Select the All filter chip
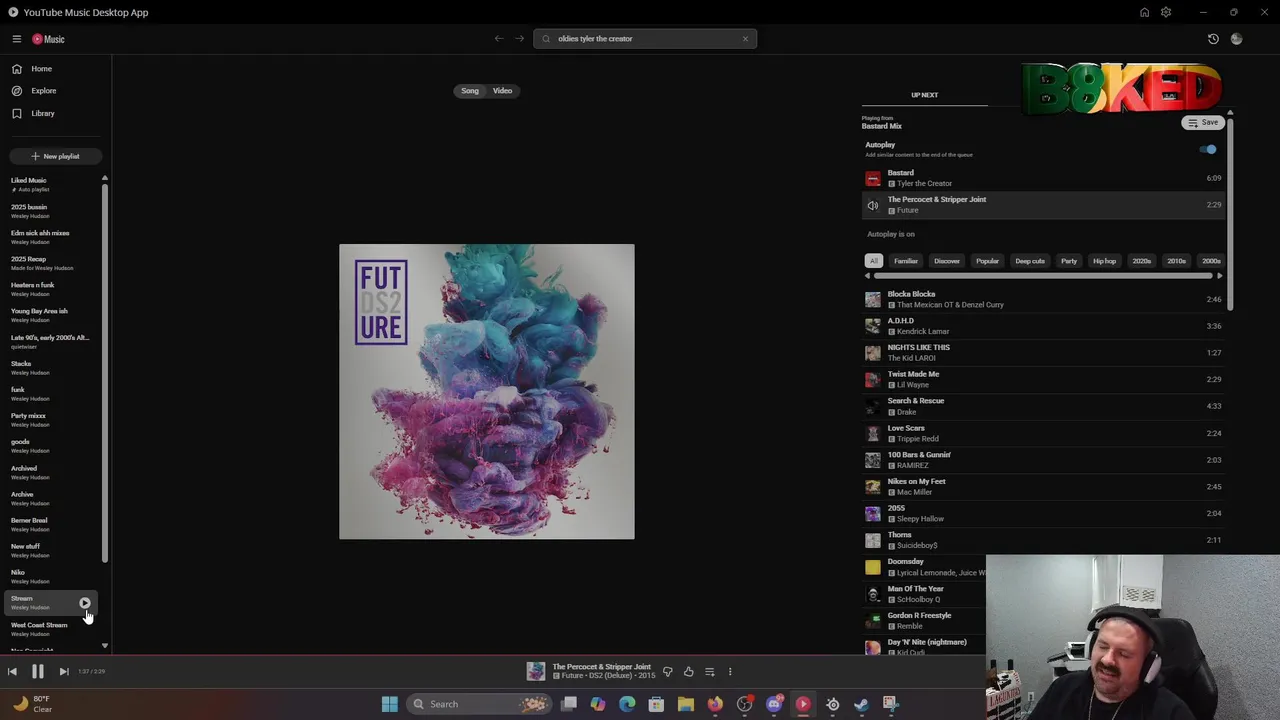 point(874,261)
